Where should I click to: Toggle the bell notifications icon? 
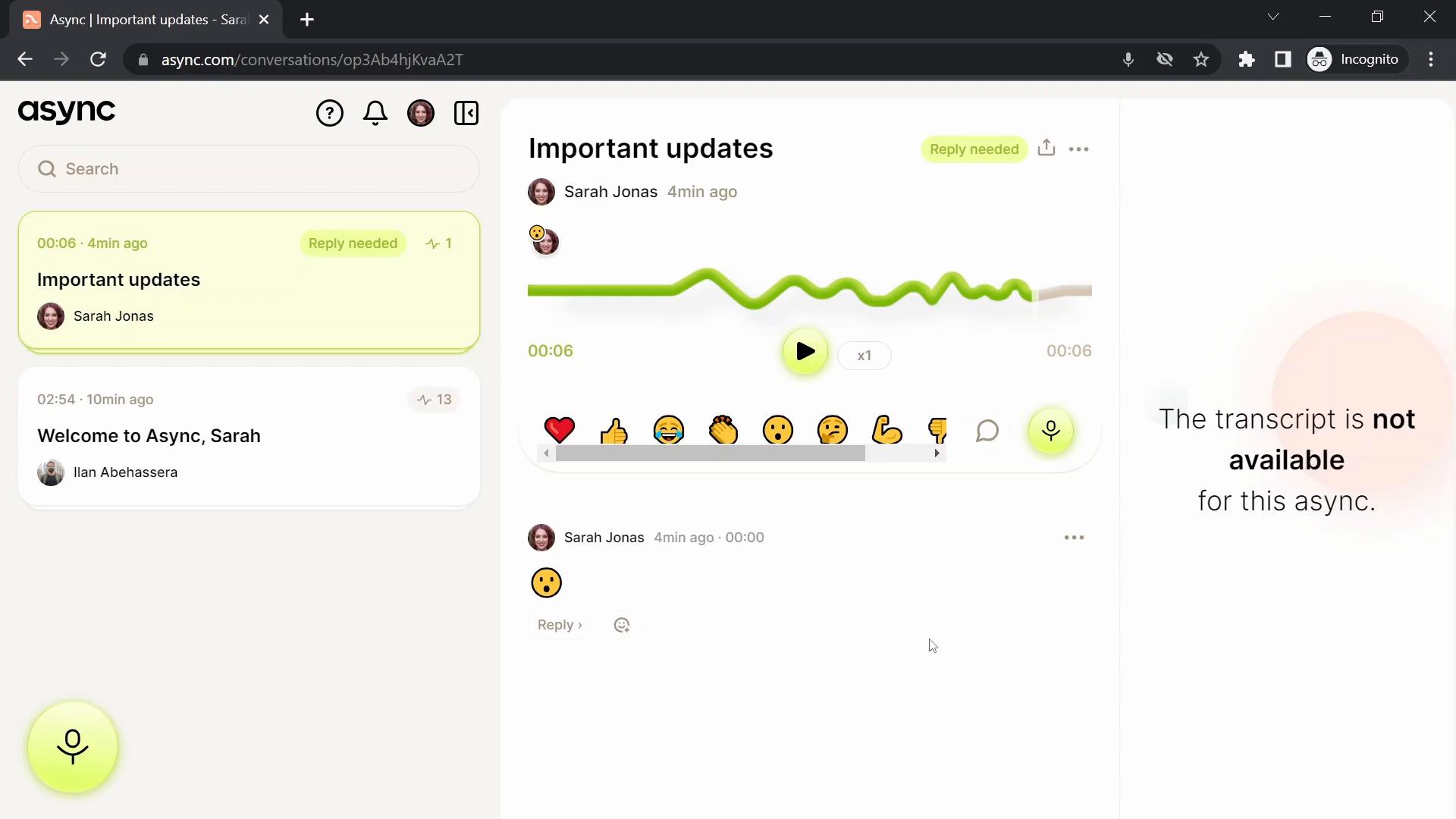376,113
